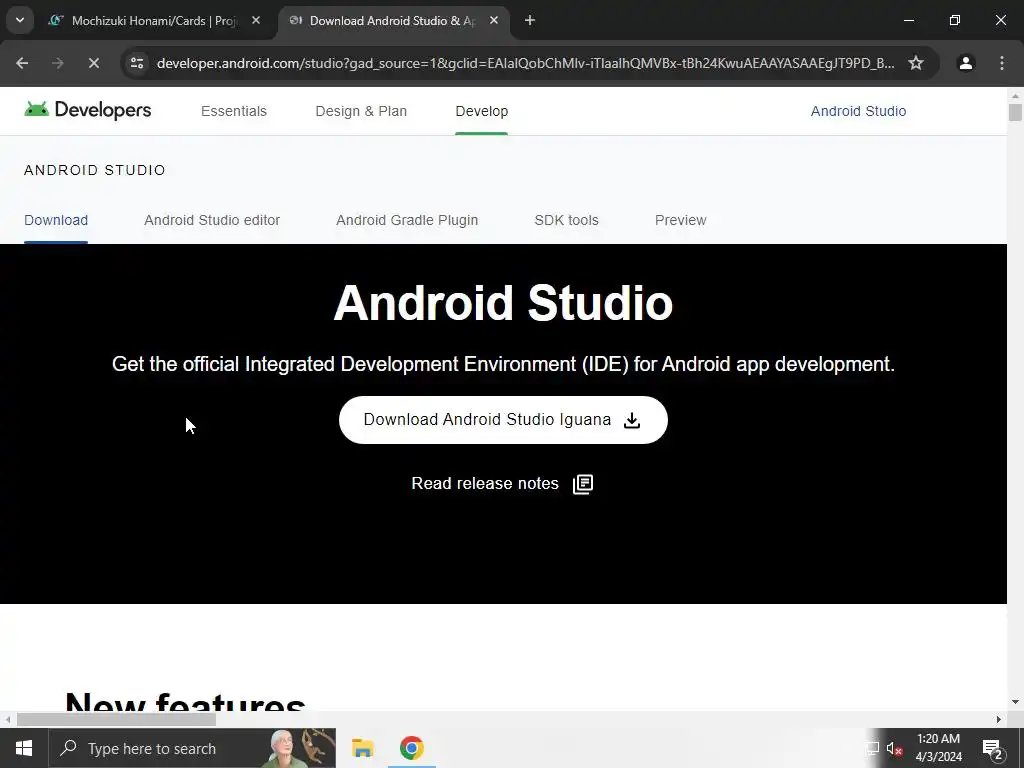The width and height of the screenshot is (1024, 768).
Task: Stop loading the page
Action: coord(93,63)
